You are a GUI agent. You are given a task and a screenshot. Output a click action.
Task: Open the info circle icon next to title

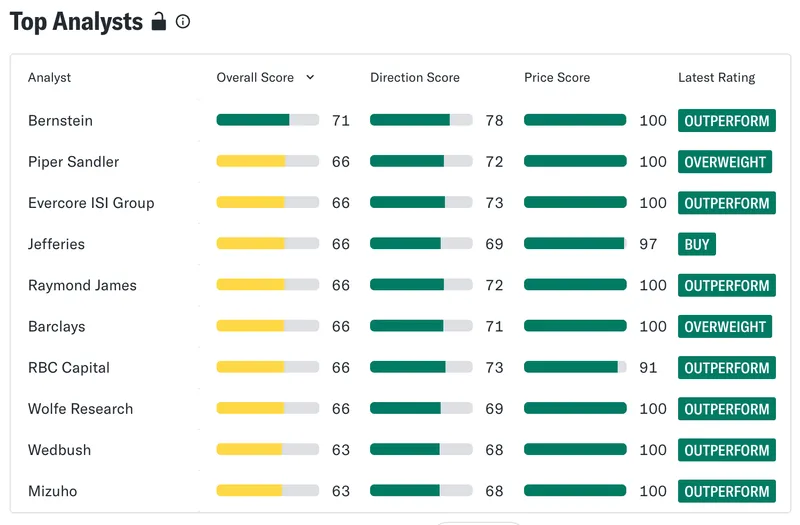[x=183, y=21]
